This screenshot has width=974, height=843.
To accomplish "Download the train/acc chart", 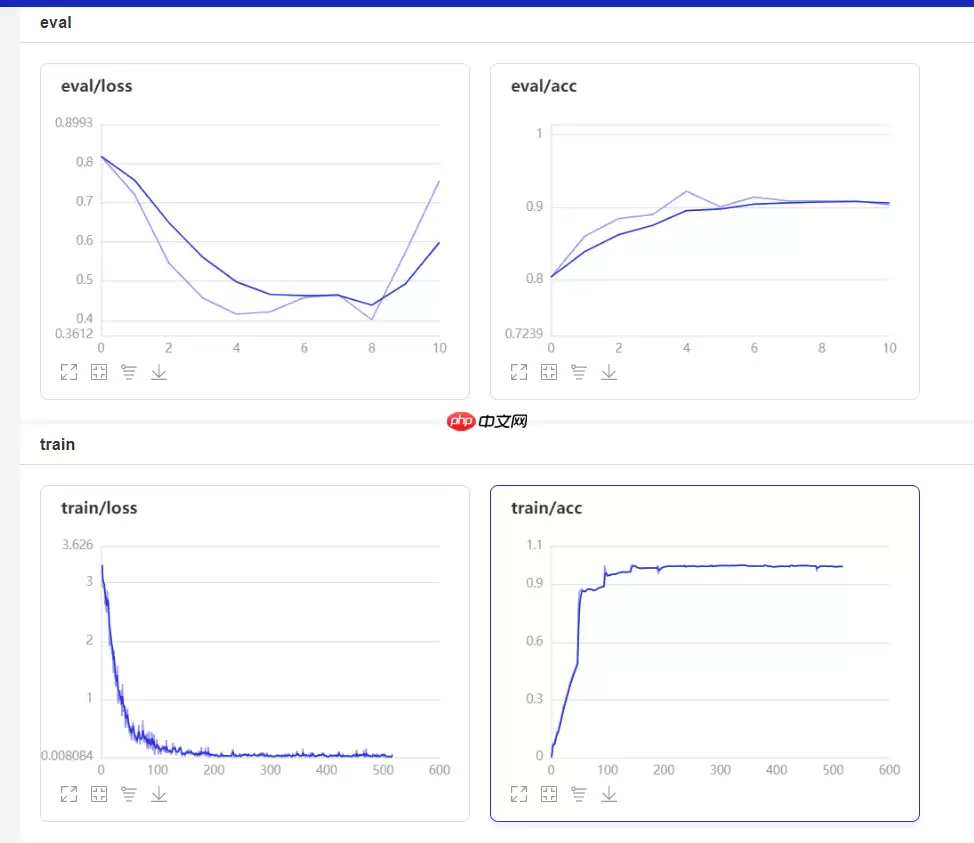I will [609, 794].
